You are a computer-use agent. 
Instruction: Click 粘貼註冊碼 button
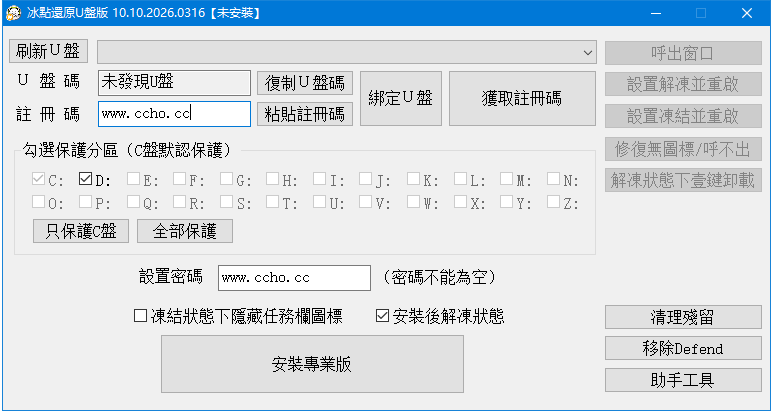point(305,114)
